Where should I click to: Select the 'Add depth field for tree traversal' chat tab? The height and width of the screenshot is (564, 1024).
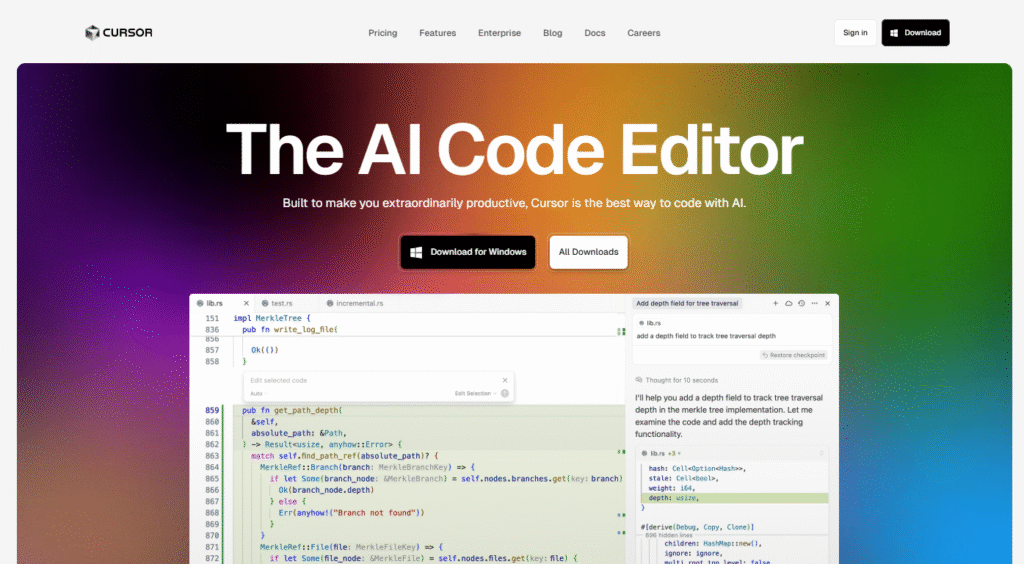(x=687, y=304)
